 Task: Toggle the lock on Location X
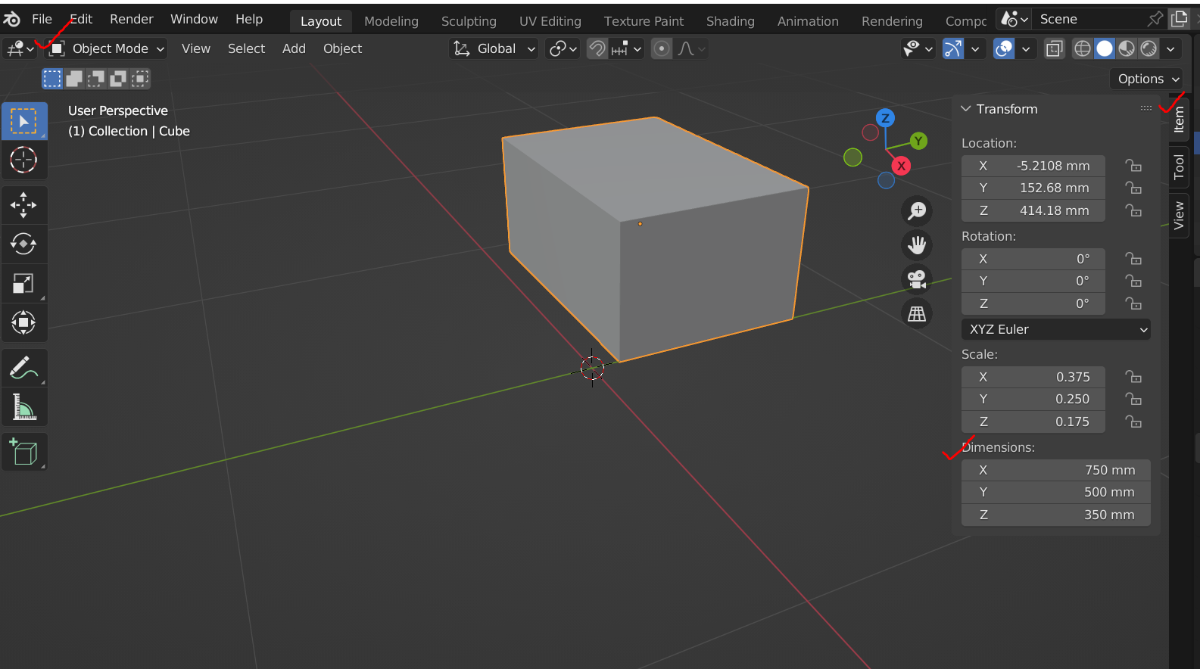tap(1133, 166)
